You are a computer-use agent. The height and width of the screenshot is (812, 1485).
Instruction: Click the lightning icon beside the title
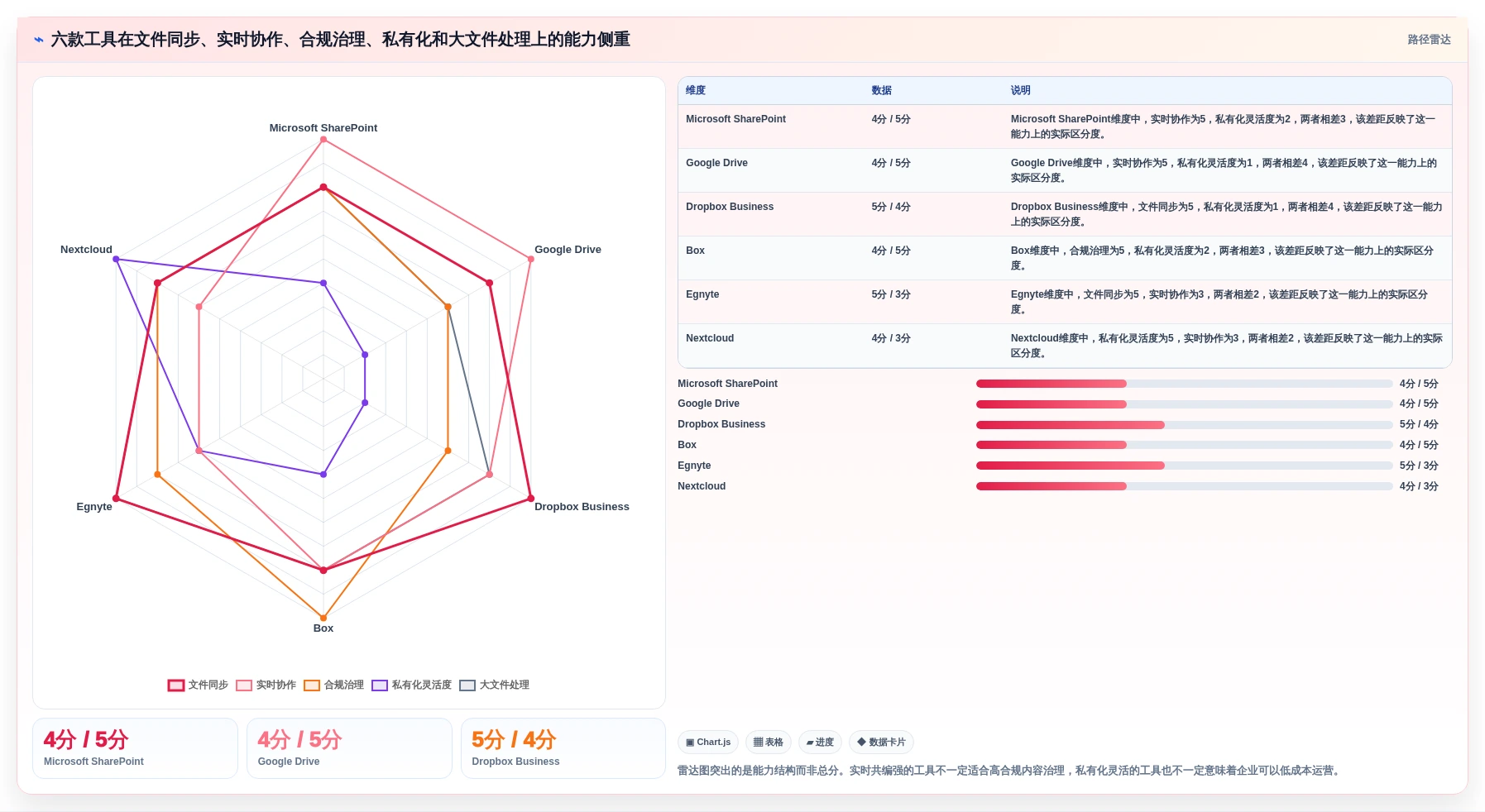(39, 40)
